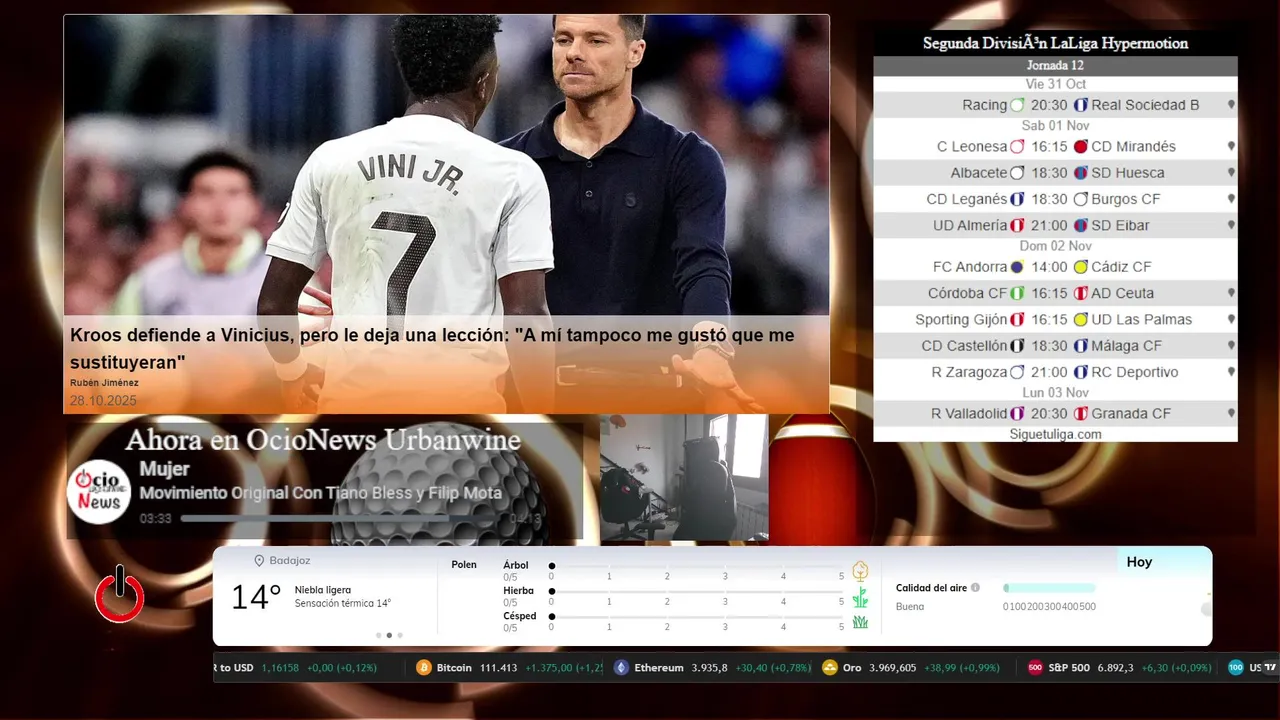
Task: Click the Cádiz CF yellow team badge
Action: pyautogui.click(x=1080, y=267)
